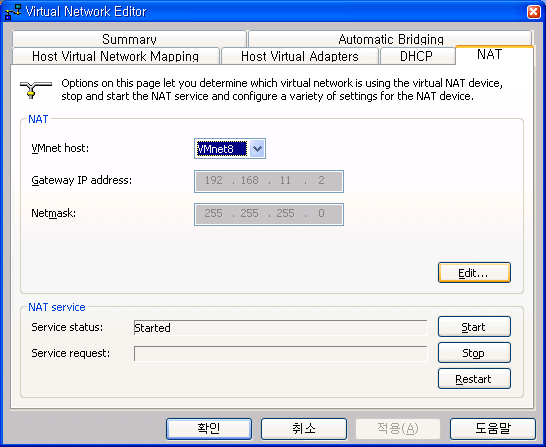Click the Netmask address field

tap(269, 214)
